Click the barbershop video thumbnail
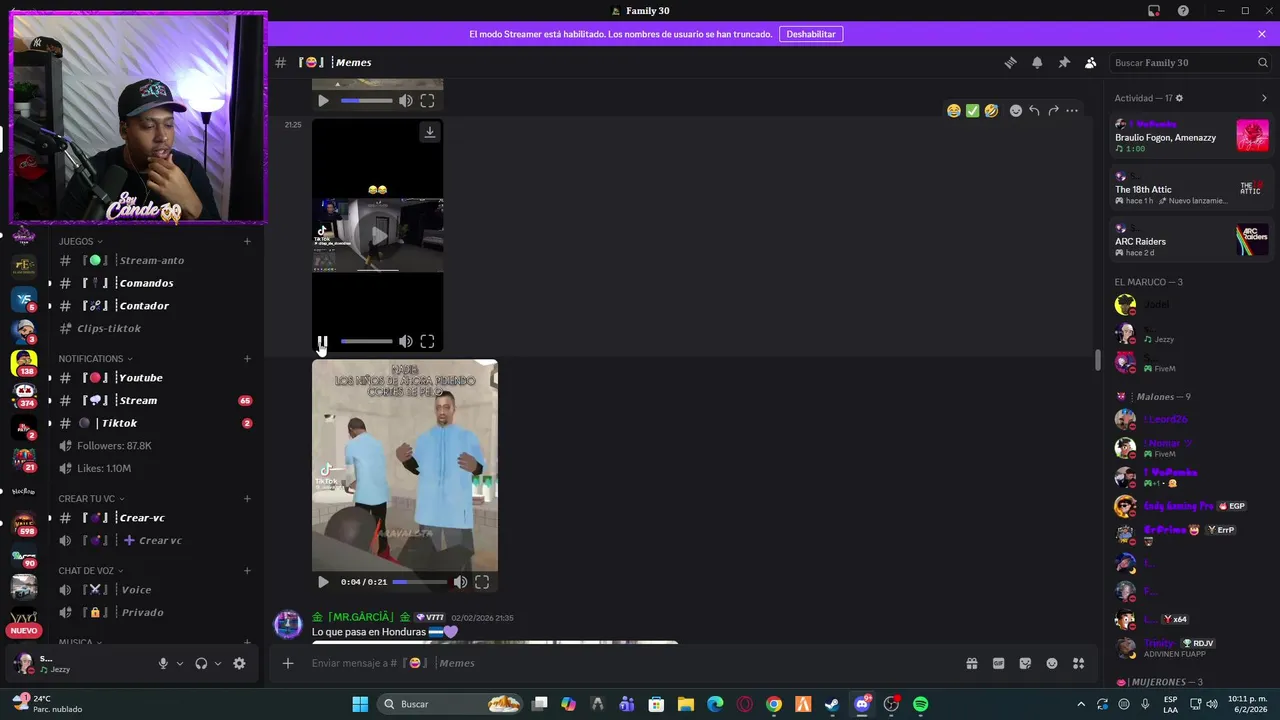The image size is (1280, 720). (x=405, y=465)
